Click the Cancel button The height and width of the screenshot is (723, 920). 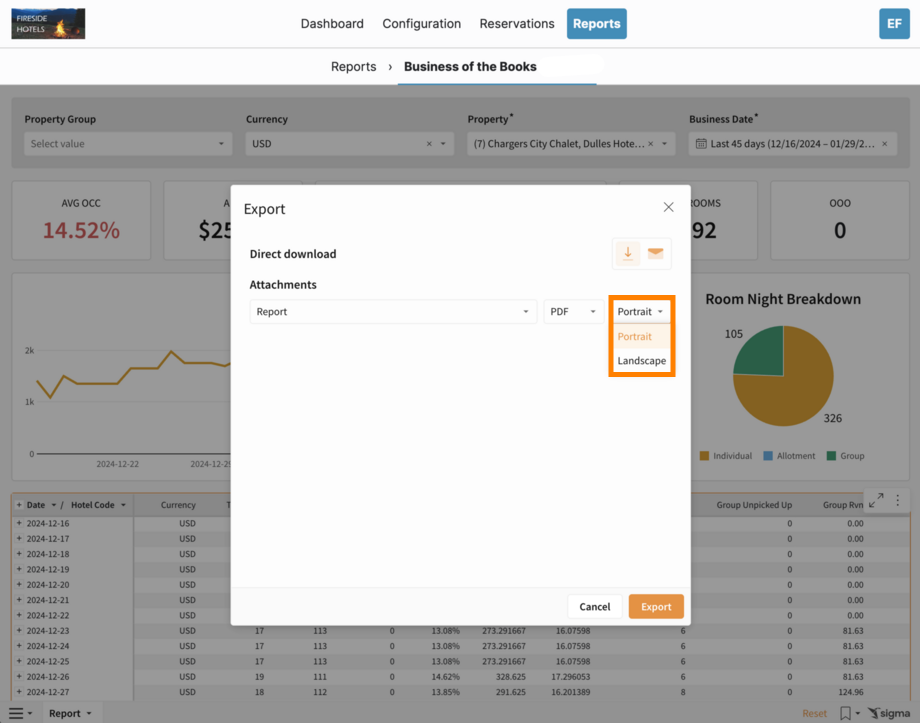[595, 606]
